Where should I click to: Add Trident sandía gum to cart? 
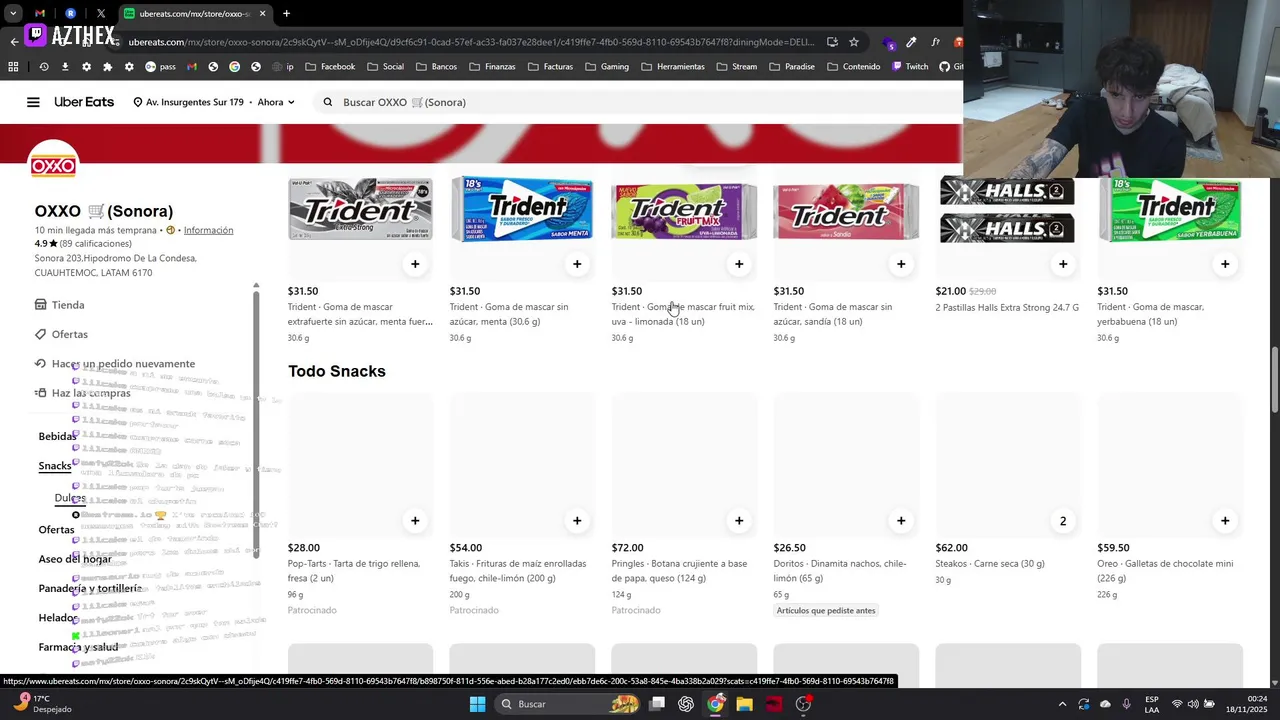pyautogui.click(x=901, y=264)
